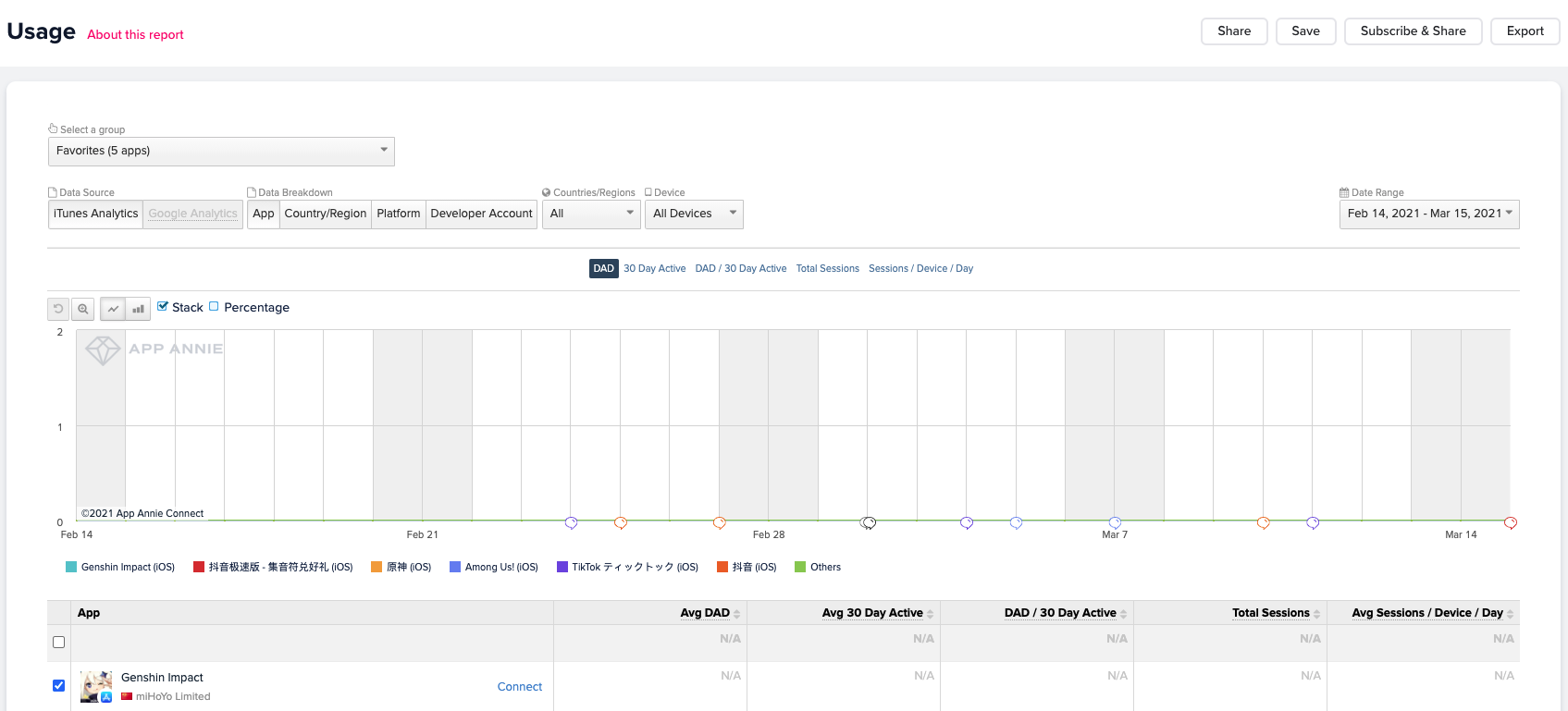This screenshot has height=711, width=1568.
Task: Click the reset zoom undo icon
Action: point(58,309)
